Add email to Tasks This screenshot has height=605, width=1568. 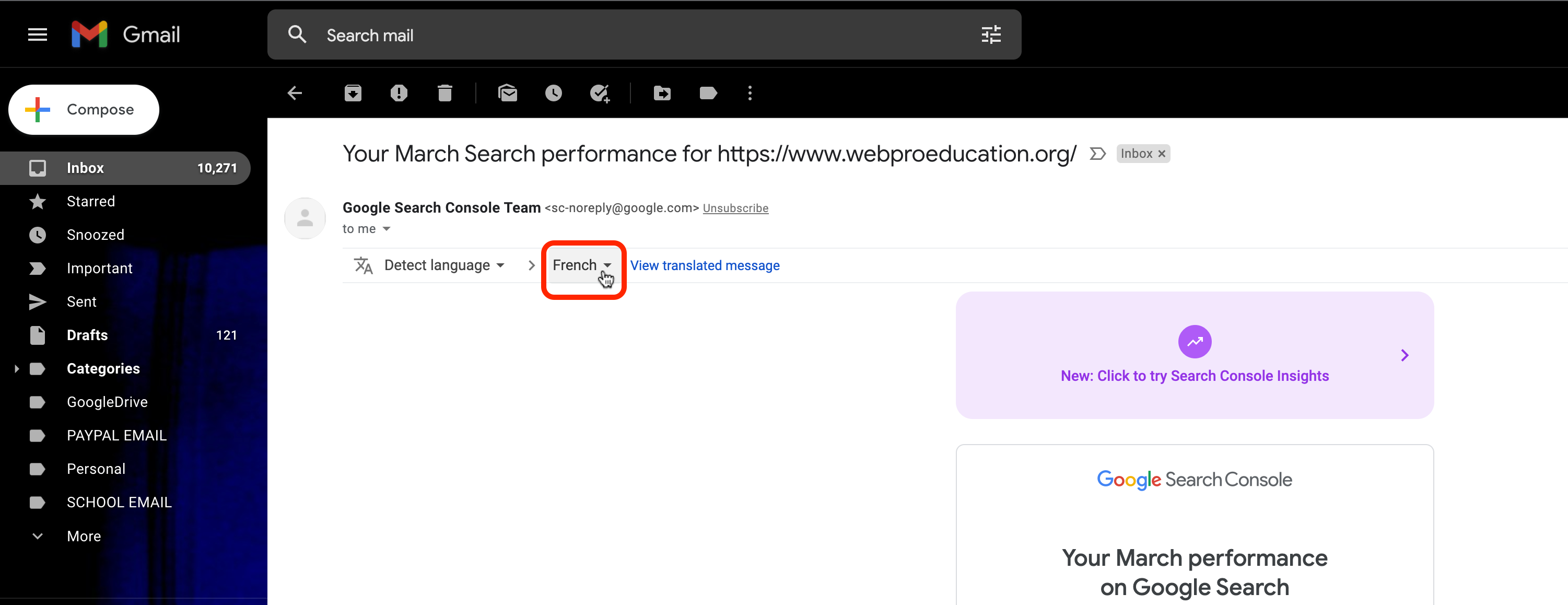click(x=600, y=94)
